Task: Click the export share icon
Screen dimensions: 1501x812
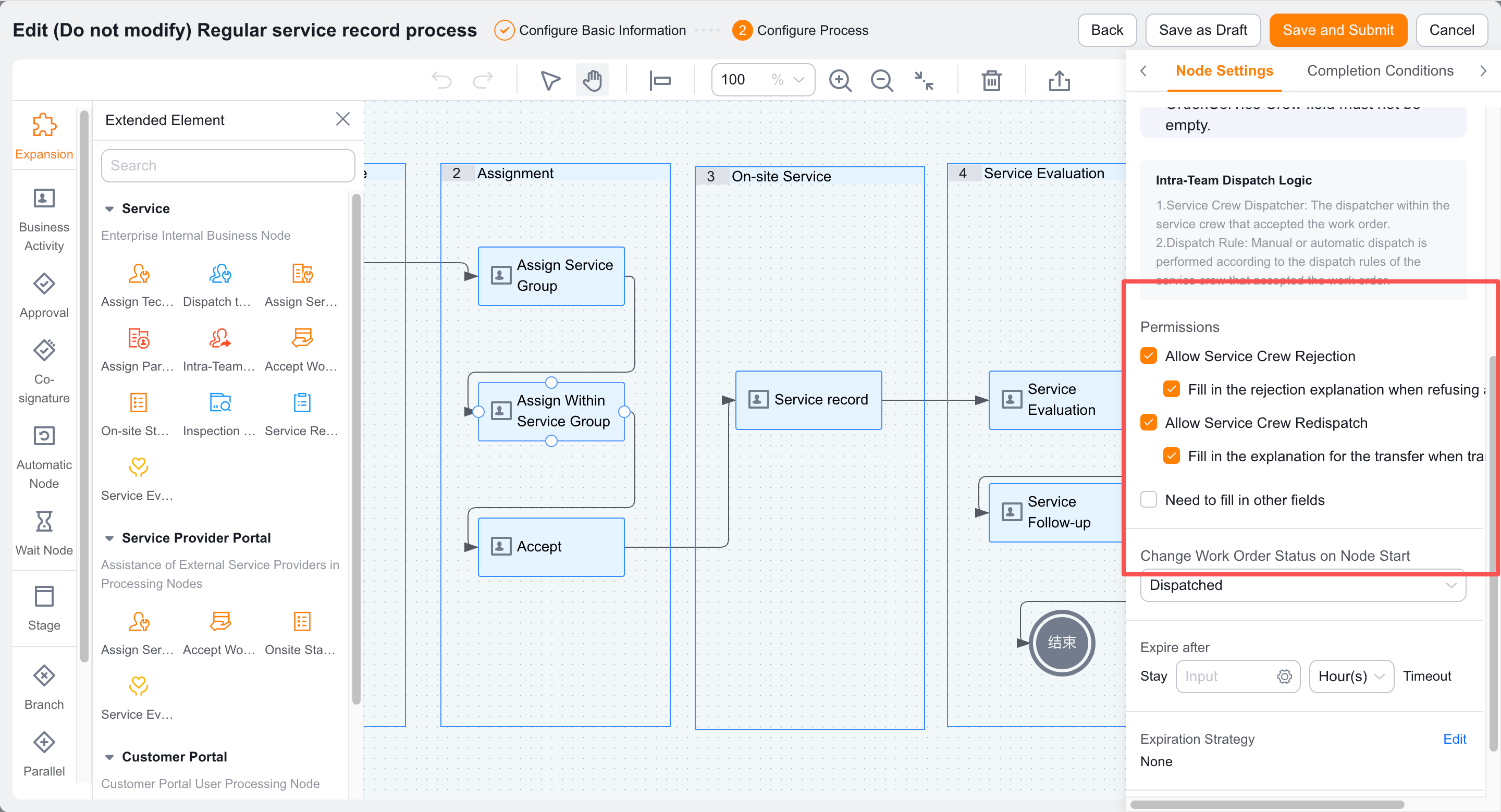Action: [1059, 80]
